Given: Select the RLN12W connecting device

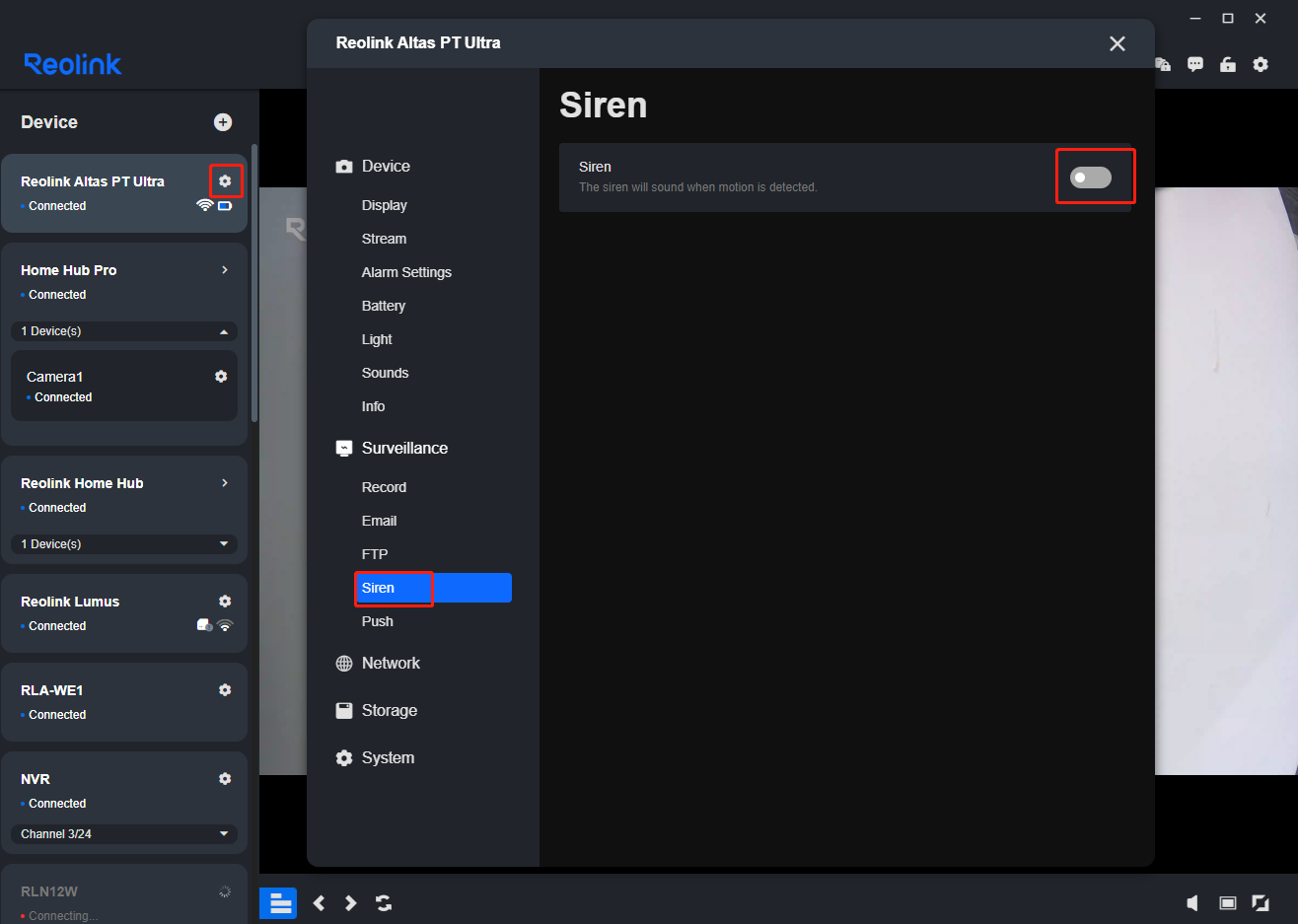Looking at the screenshot, I should pyautogui.click(x=124, y=894).
